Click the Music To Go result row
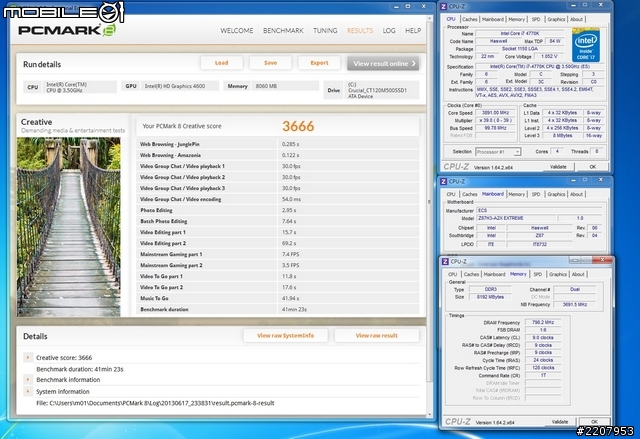 (x=278, y=298)
